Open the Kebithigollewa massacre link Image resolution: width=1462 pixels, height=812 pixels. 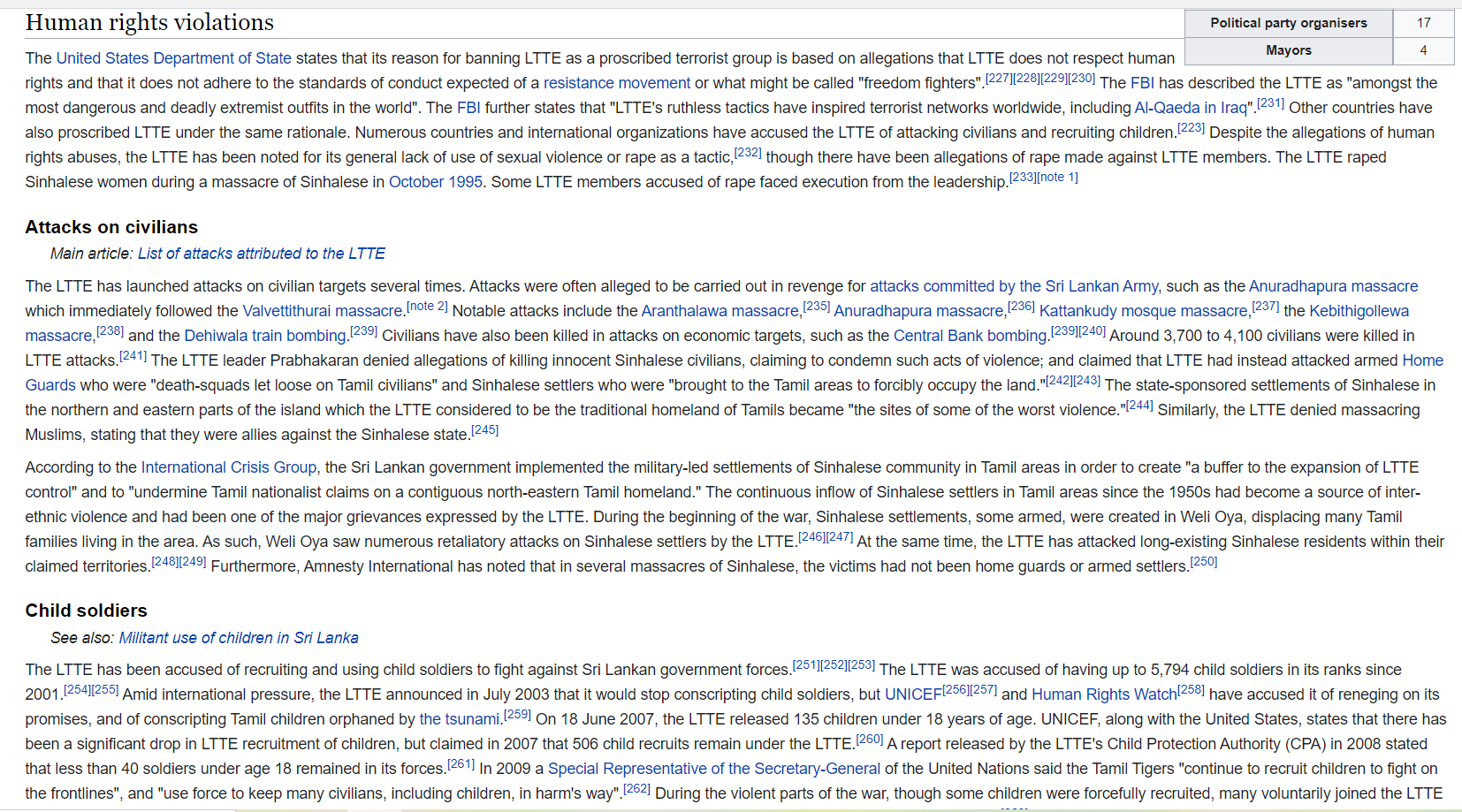pos(1359,311)
